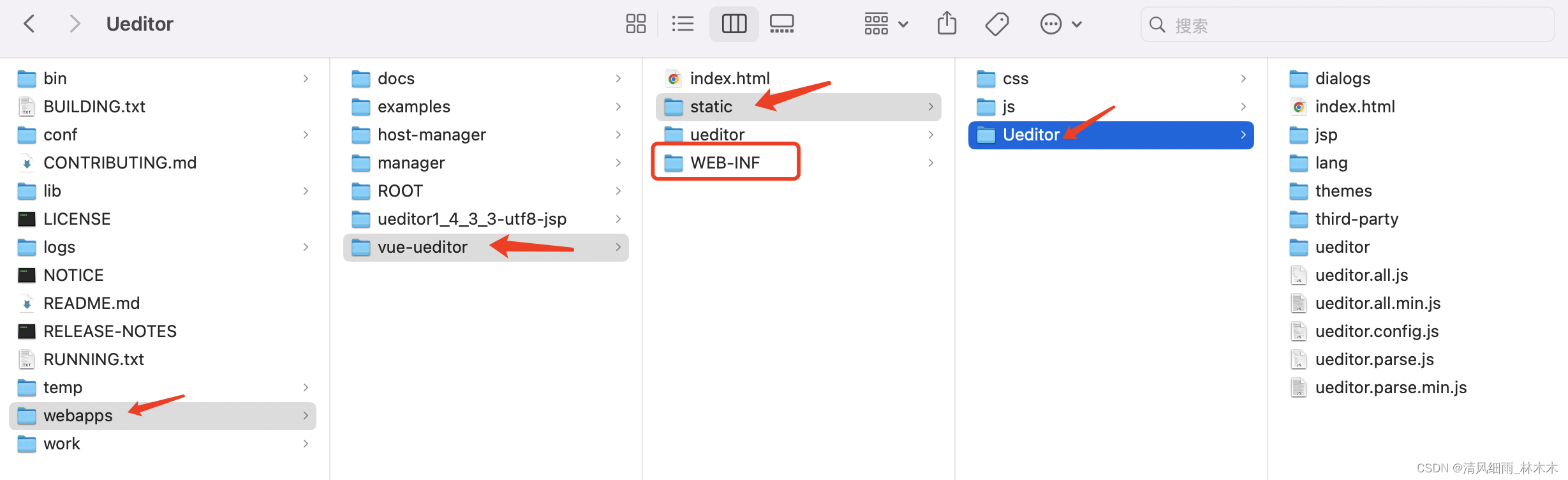Switch to list view
This screenshot has width=1568, height=480.
[683, 24]
